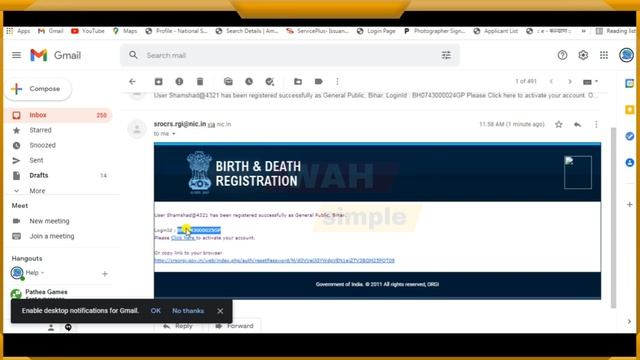Open Google account avatar
Image resolution: width=640 pixels, height=360 pixels.
point(626,55)
